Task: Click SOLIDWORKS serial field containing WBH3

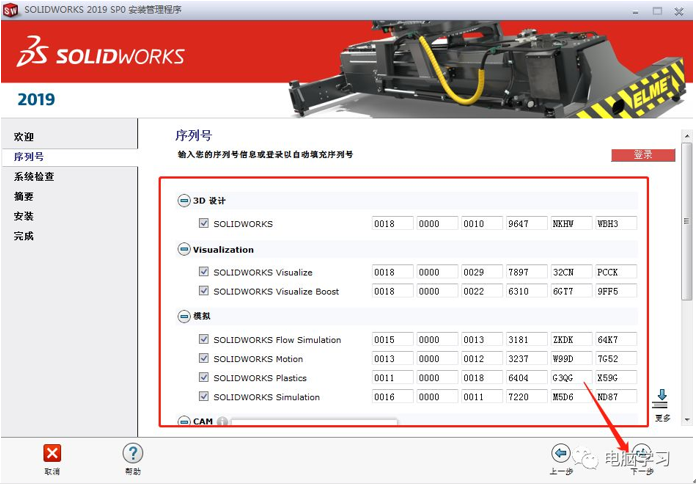Action: point(616,223)
